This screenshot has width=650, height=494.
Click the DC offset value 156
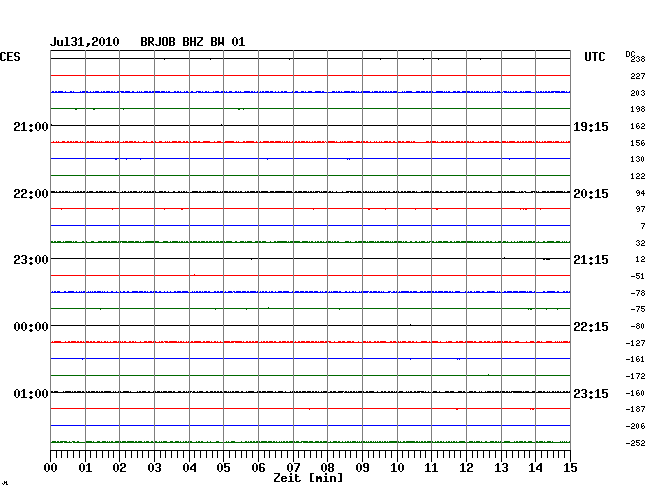tap(638, 143)
